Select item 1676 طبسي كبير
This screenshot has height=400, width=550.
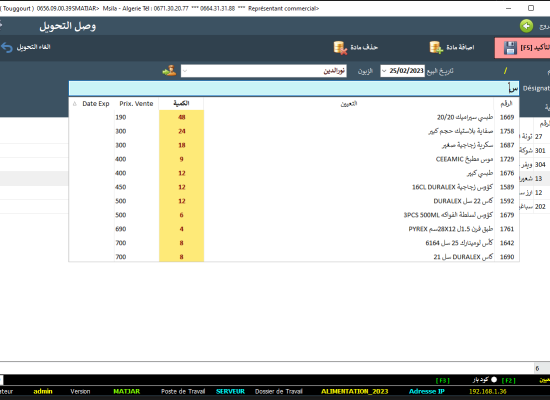point(294,173)
